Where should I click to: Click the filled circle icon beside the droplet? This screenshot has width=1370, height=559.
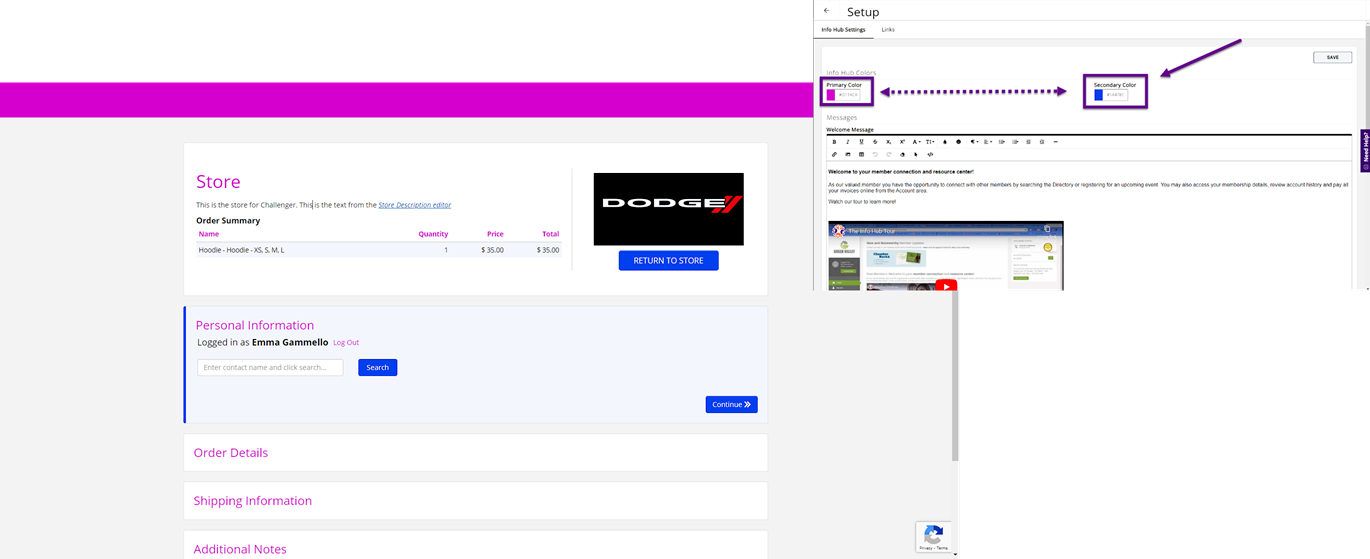click(x=958, y=142)
